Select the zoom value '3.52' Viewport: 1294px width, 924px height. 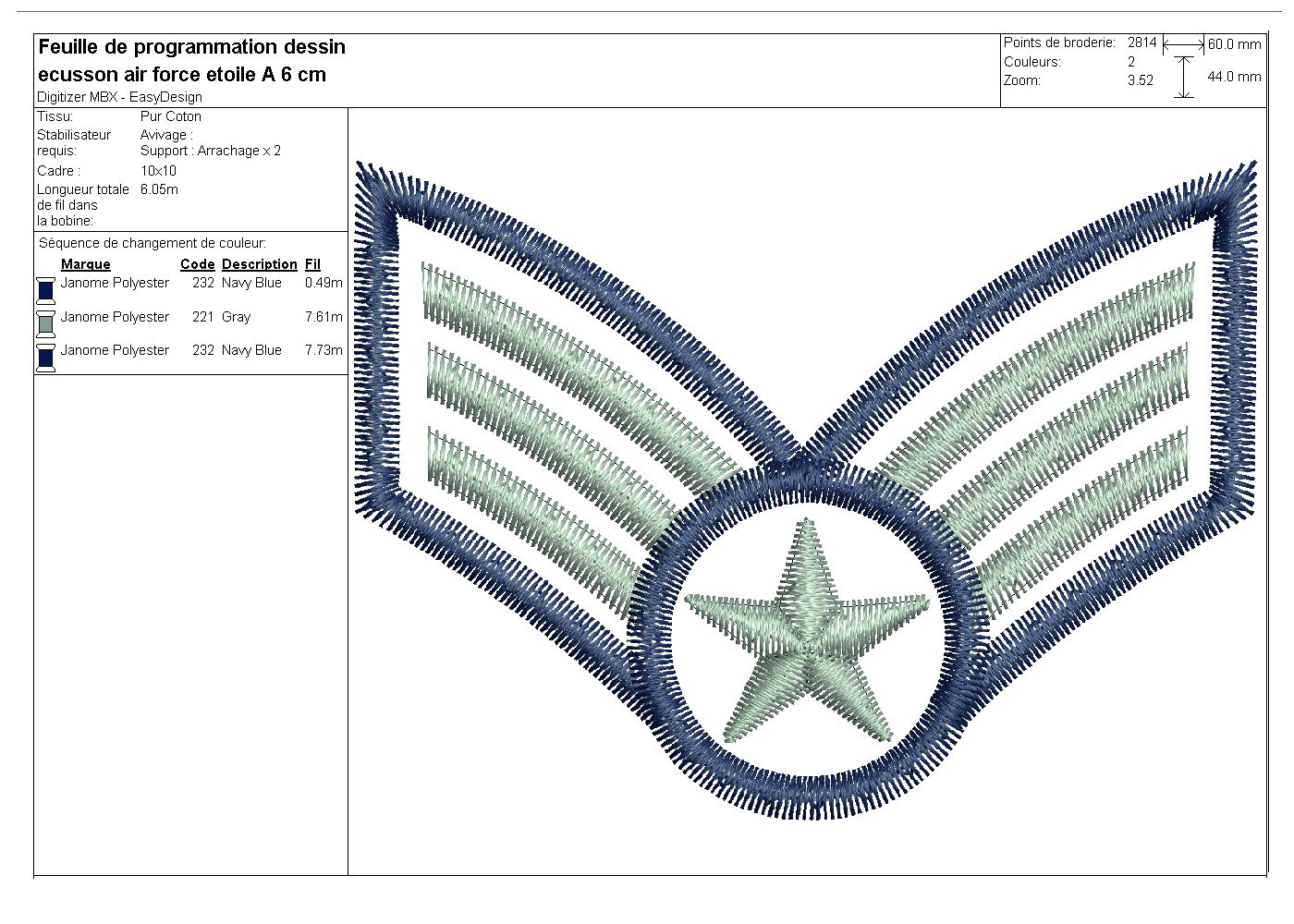(1141, 80)
